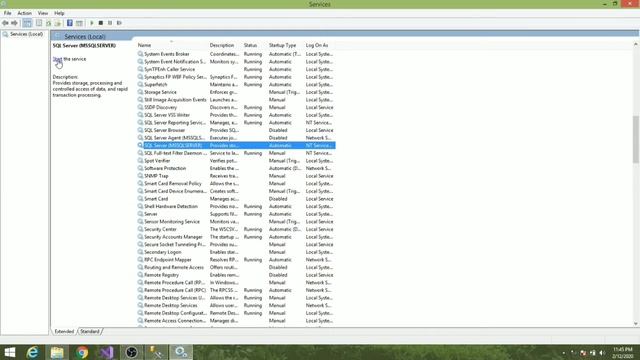Open the View menu
Image resolution: width=640 pixels, height=360 pixels.
tap(43, 13)
